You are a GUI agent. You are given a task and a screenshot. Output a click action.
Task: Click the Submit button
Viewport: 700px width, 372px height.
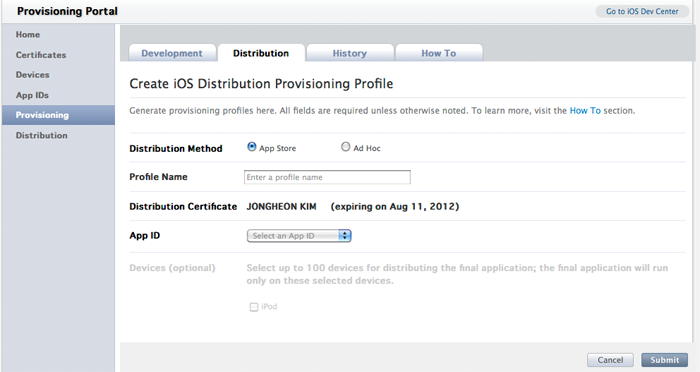[664, 360]
